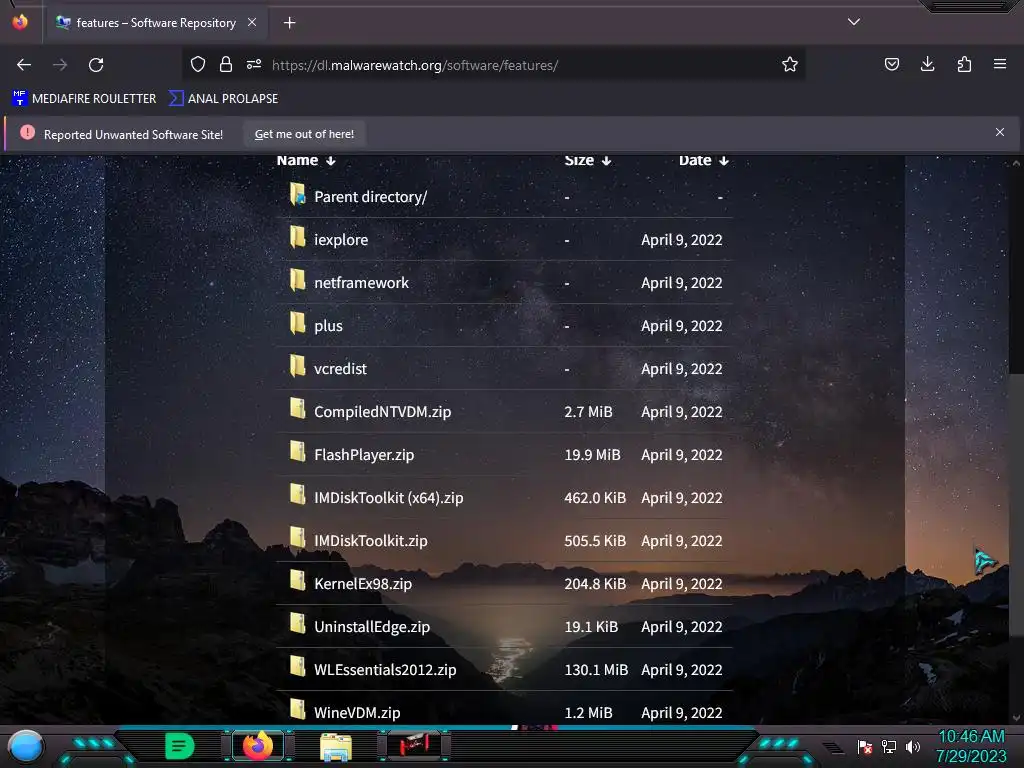The image size is (1024, 768).
Task: Open the downloads panel
Action: click(927, 64)
